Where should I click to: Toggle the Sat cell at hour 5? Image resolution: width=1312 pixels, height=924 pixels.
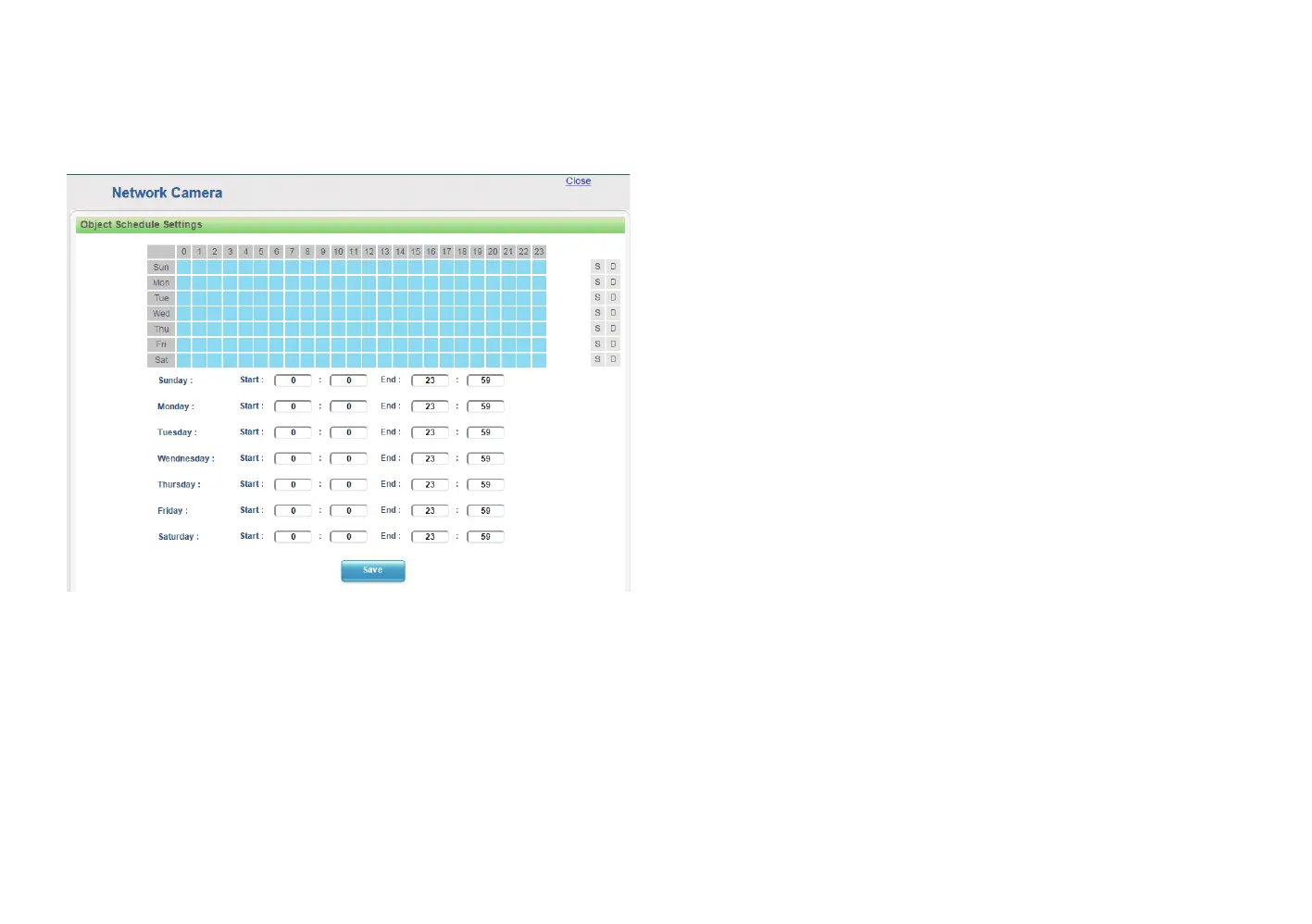coord(261,359)
